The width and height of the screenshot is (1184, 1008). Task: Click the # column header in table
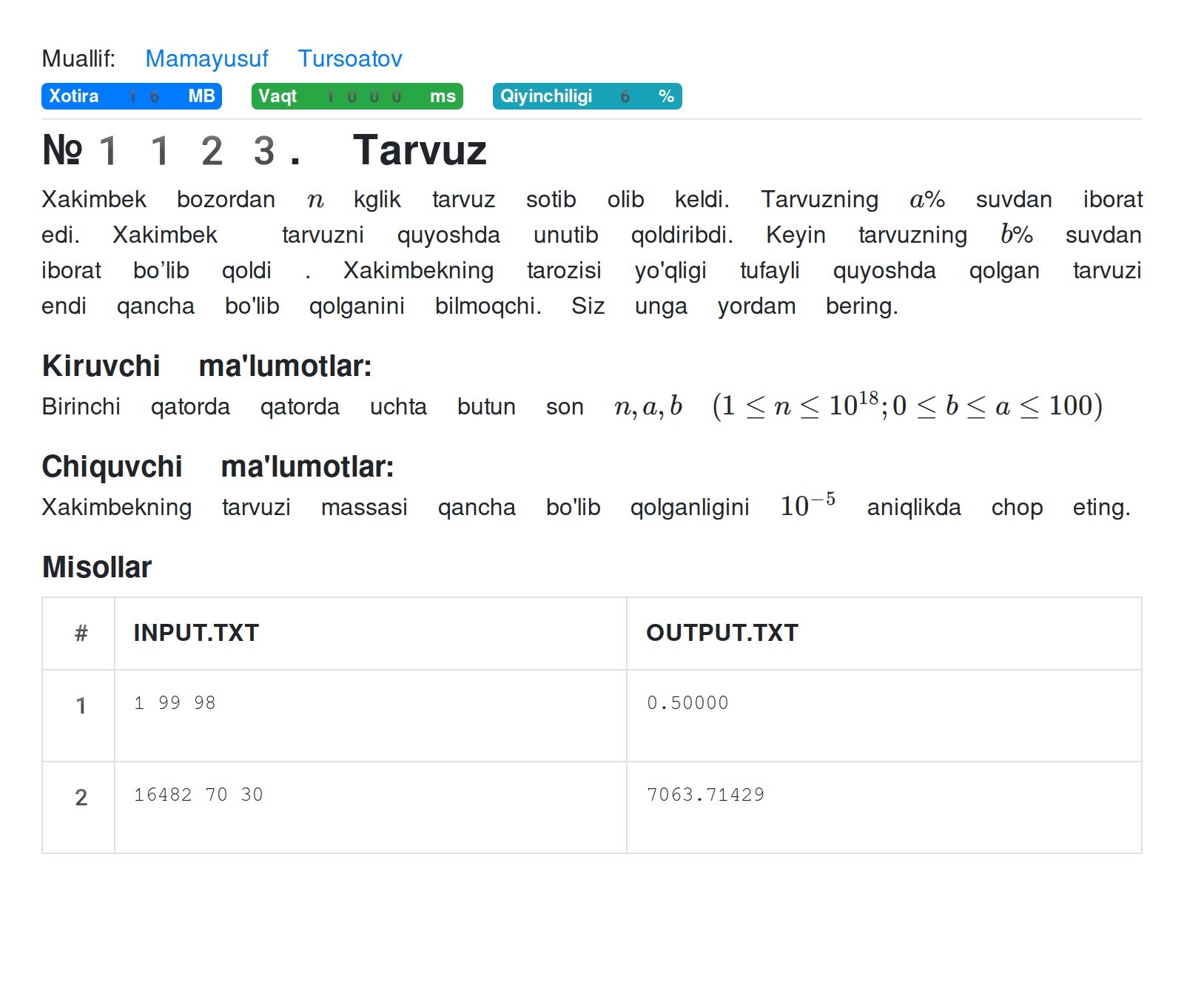(x=81, y=634)
